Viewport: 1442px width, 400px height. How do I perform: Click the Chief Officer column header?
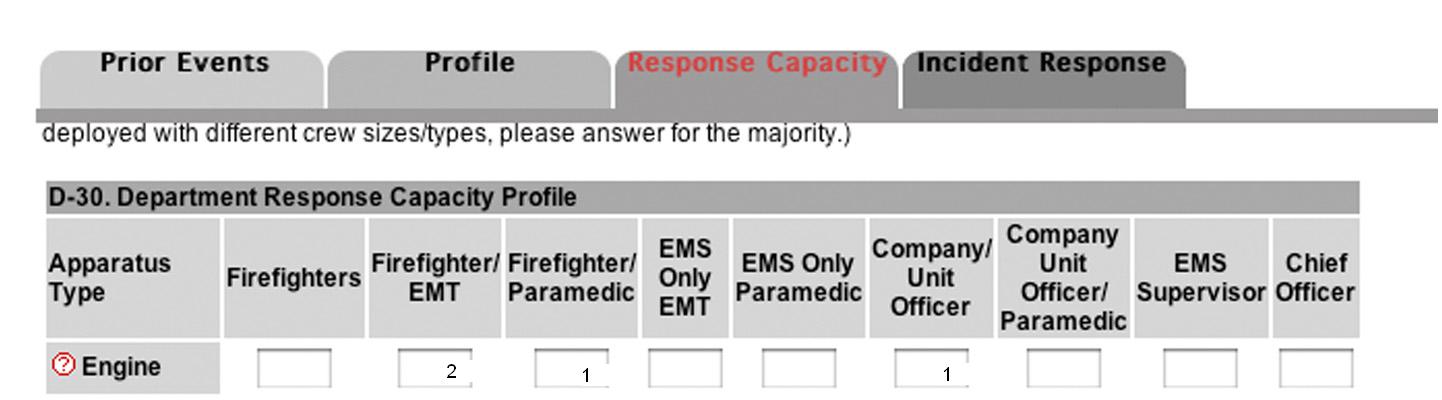(x=1315, y=278)
